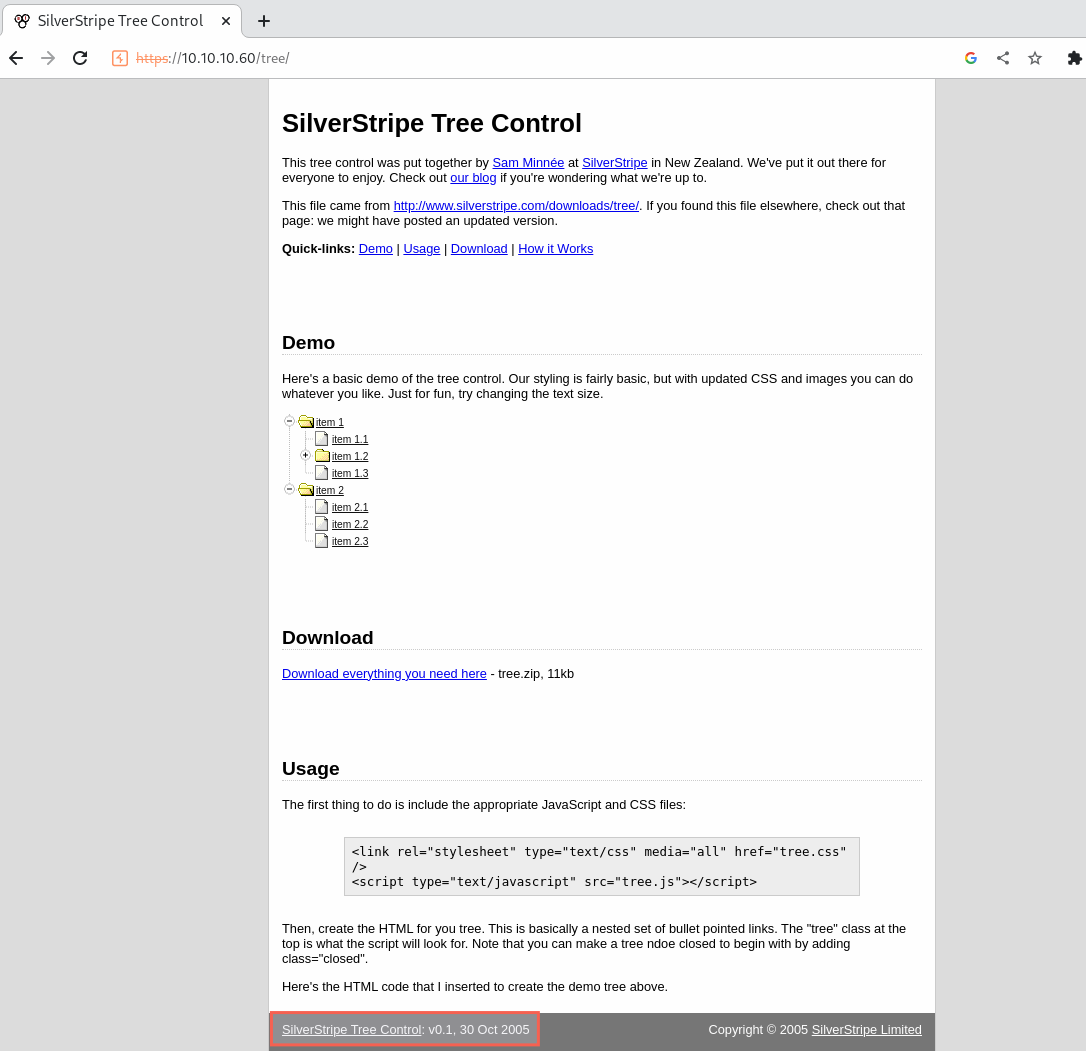This screenshot has width=1086, height=1051.
Task: Collapse the item 1 tree node
Action: [290, 421]
